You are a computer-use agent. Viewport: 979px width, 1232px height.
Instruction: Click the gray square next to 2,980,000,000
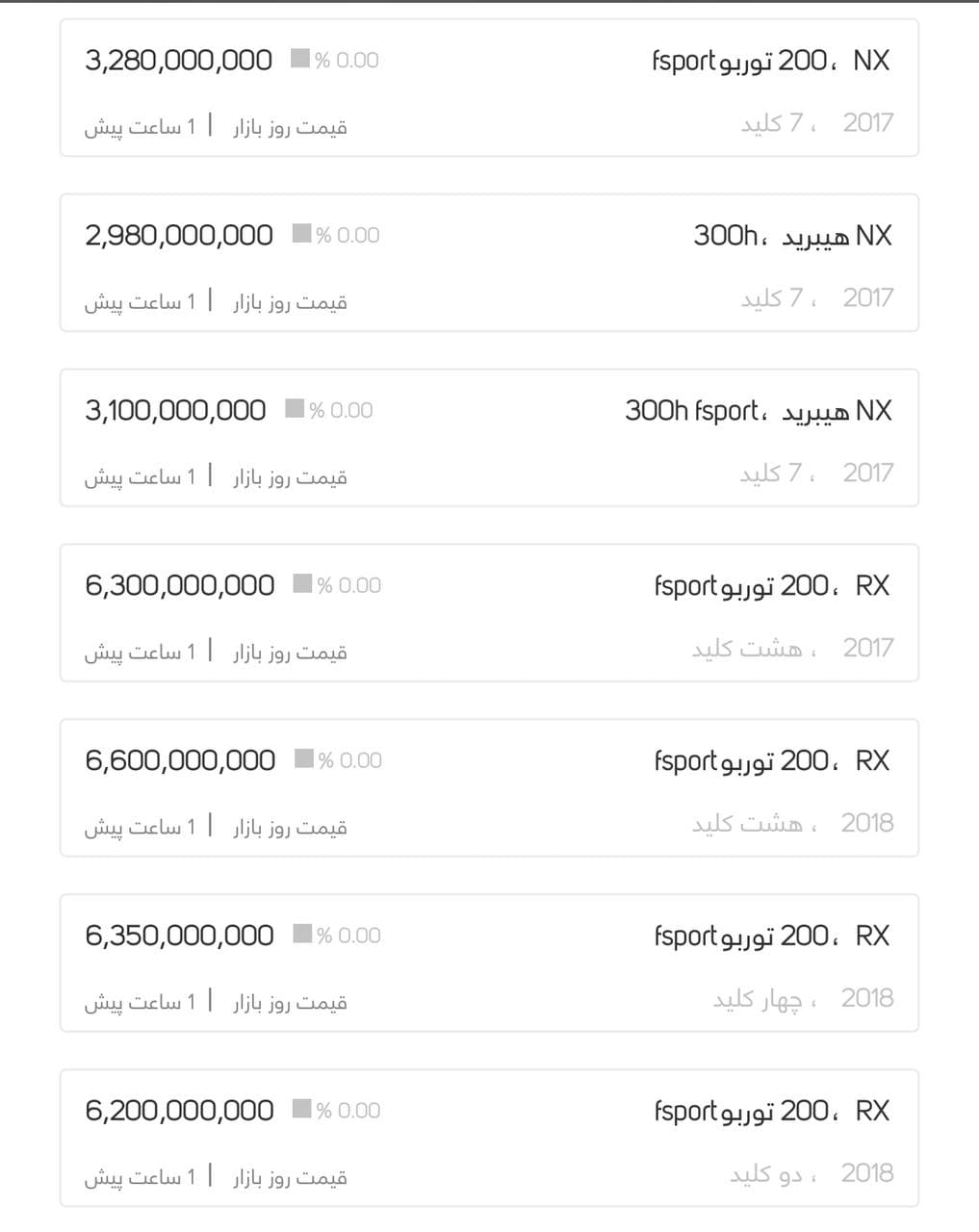(x=301, y=234)
